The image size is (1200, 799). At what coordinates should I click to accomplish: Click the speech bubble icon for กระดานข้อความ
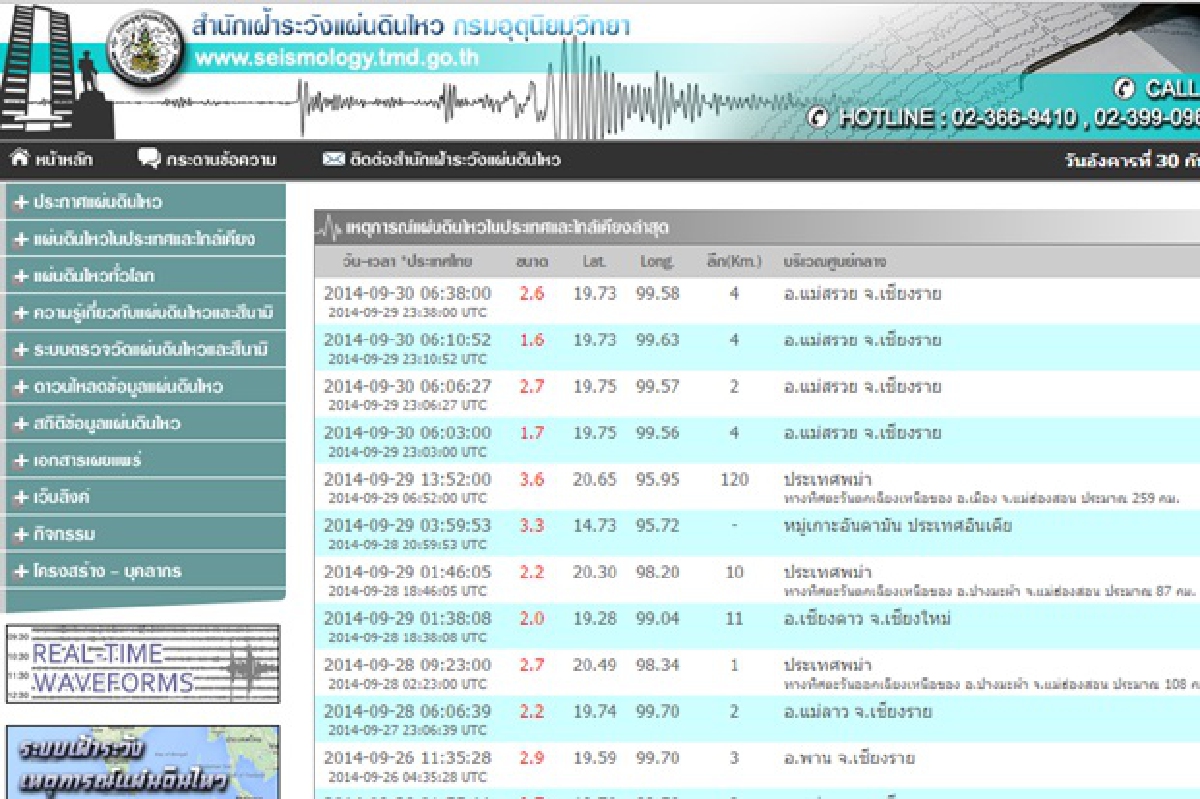click(x=149, y=158)
